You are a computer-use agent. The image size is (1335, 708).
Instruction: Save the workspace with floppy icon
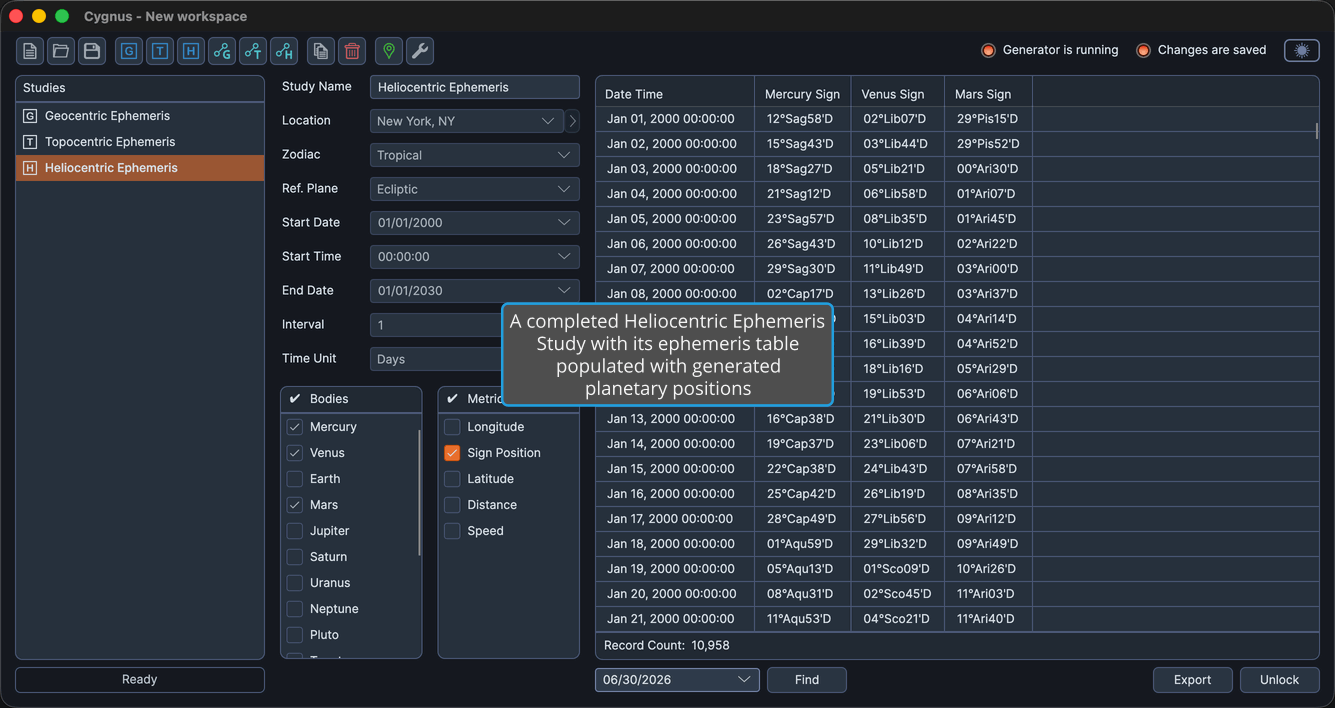92,51
